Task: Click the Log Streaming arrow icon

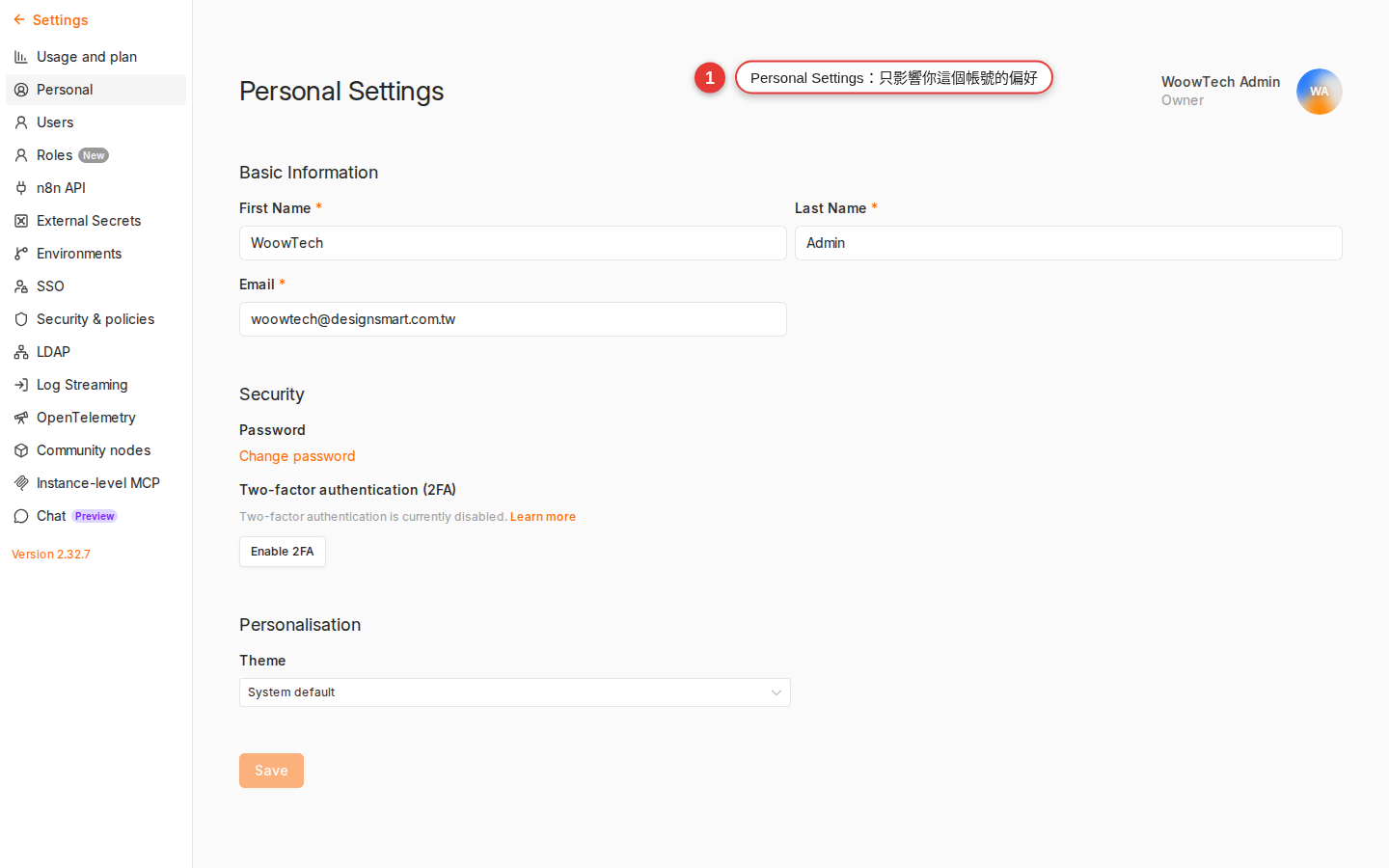Action: (x=21, y=385)
